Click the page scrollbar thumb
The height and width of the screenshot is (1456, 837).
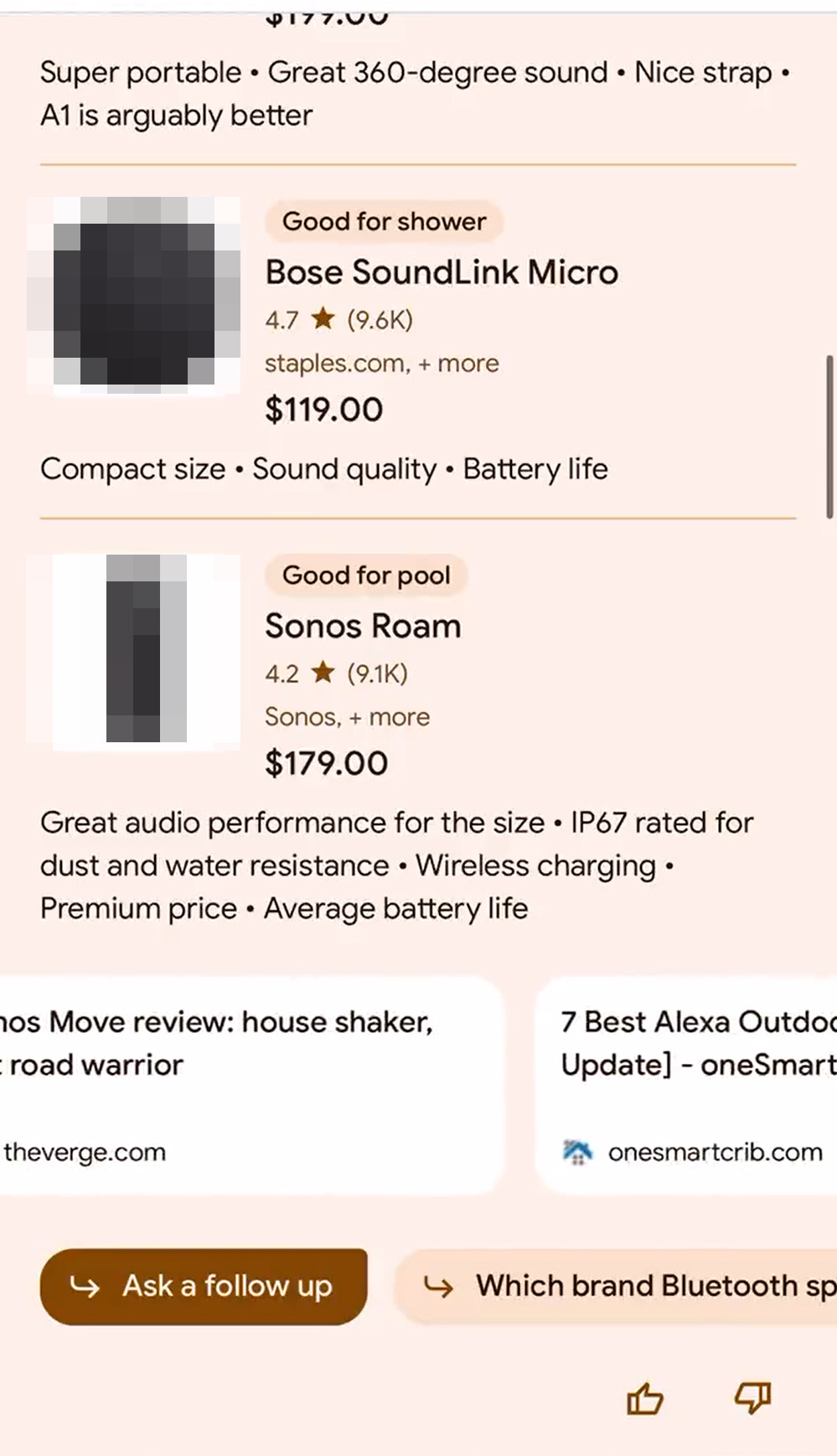(829, 437)
